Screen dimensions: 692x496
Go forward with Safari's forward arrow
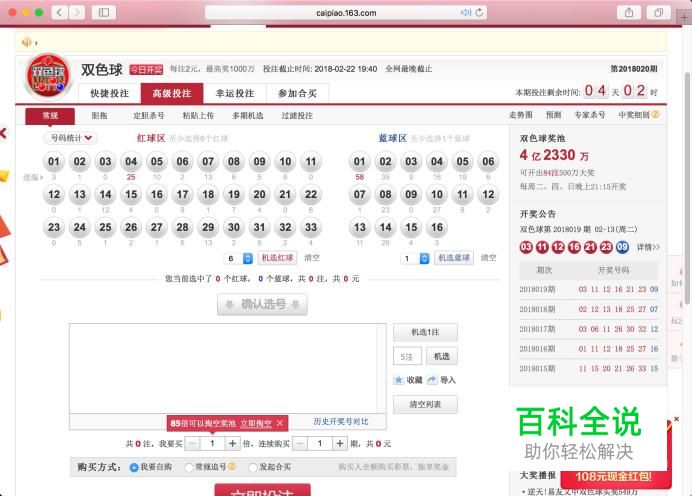pos(77,12)
